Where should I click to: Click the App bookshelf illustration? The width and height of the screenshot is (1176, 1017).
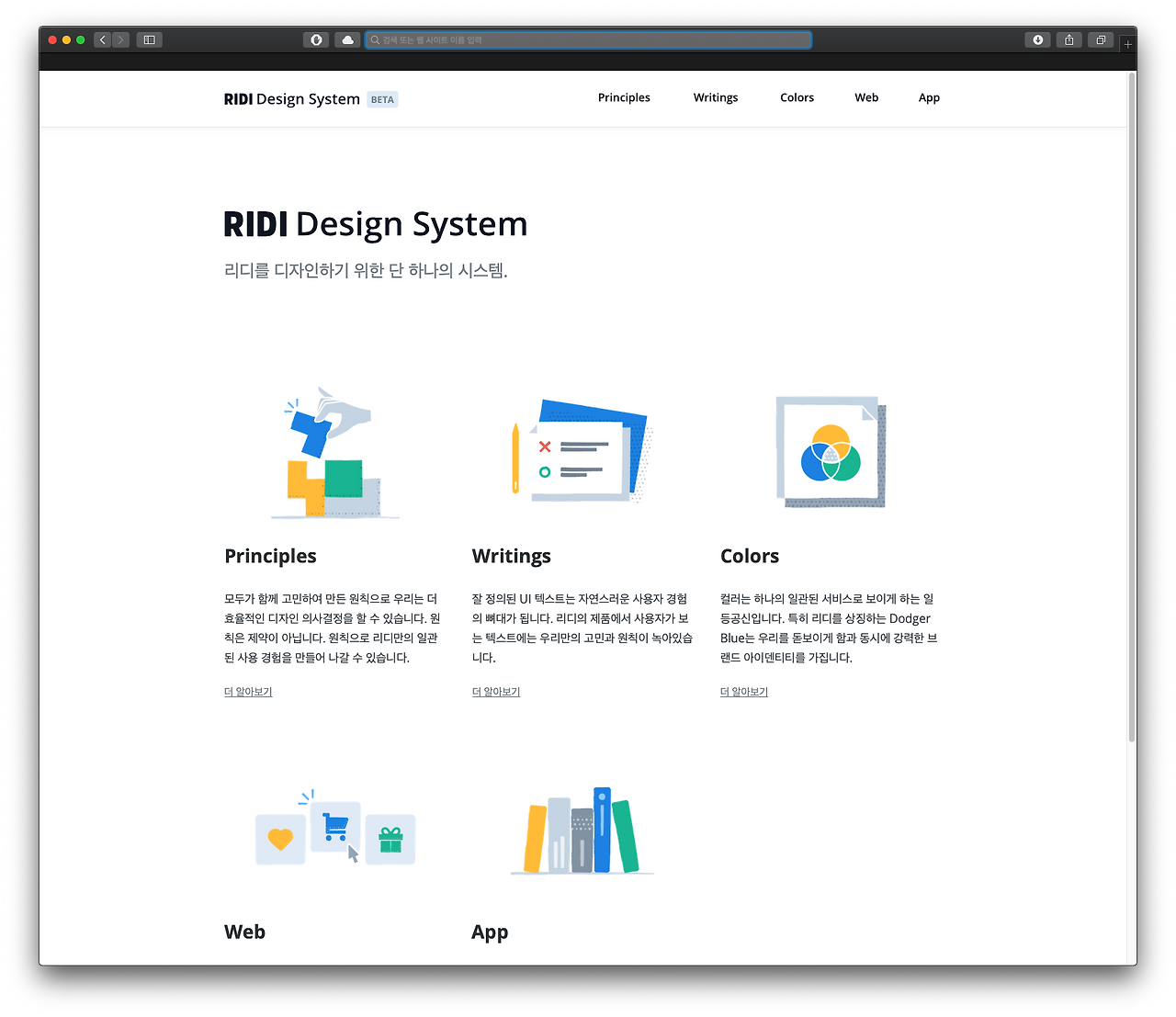coord(582,831)
